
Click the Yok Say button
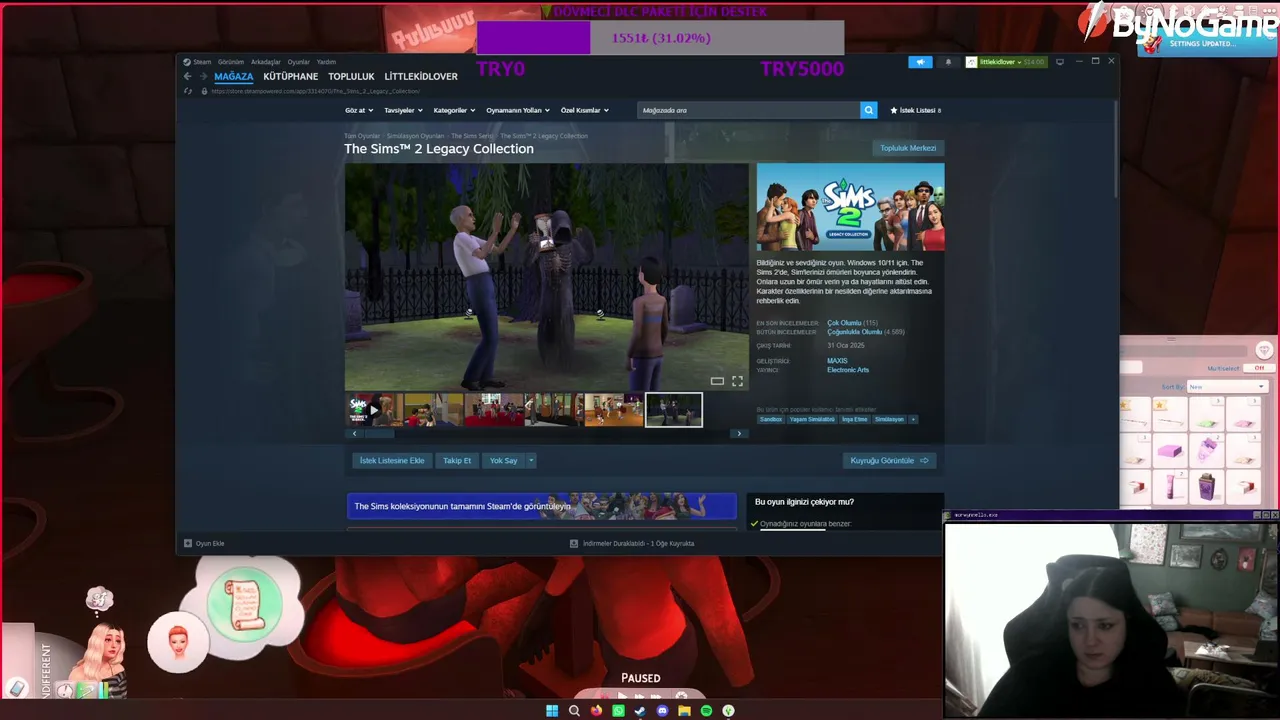[504, 460]
